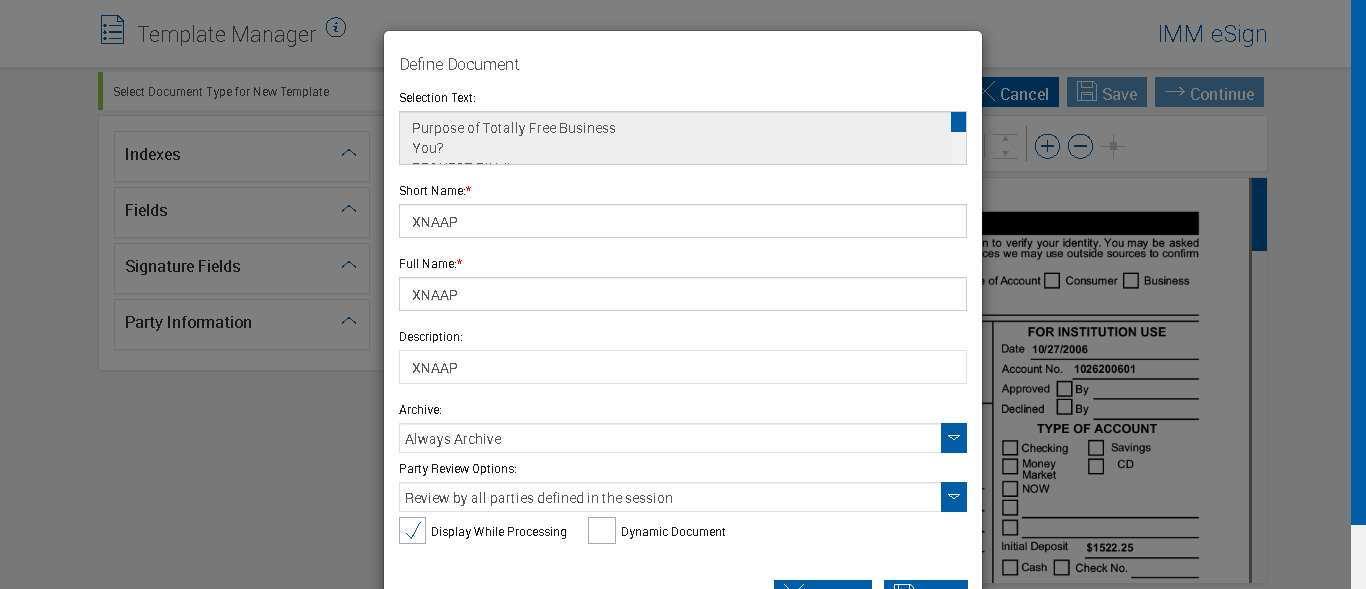Enable the Dynamic Document checkbox
Screen dimensions: 1366x589
click(602, 531)
